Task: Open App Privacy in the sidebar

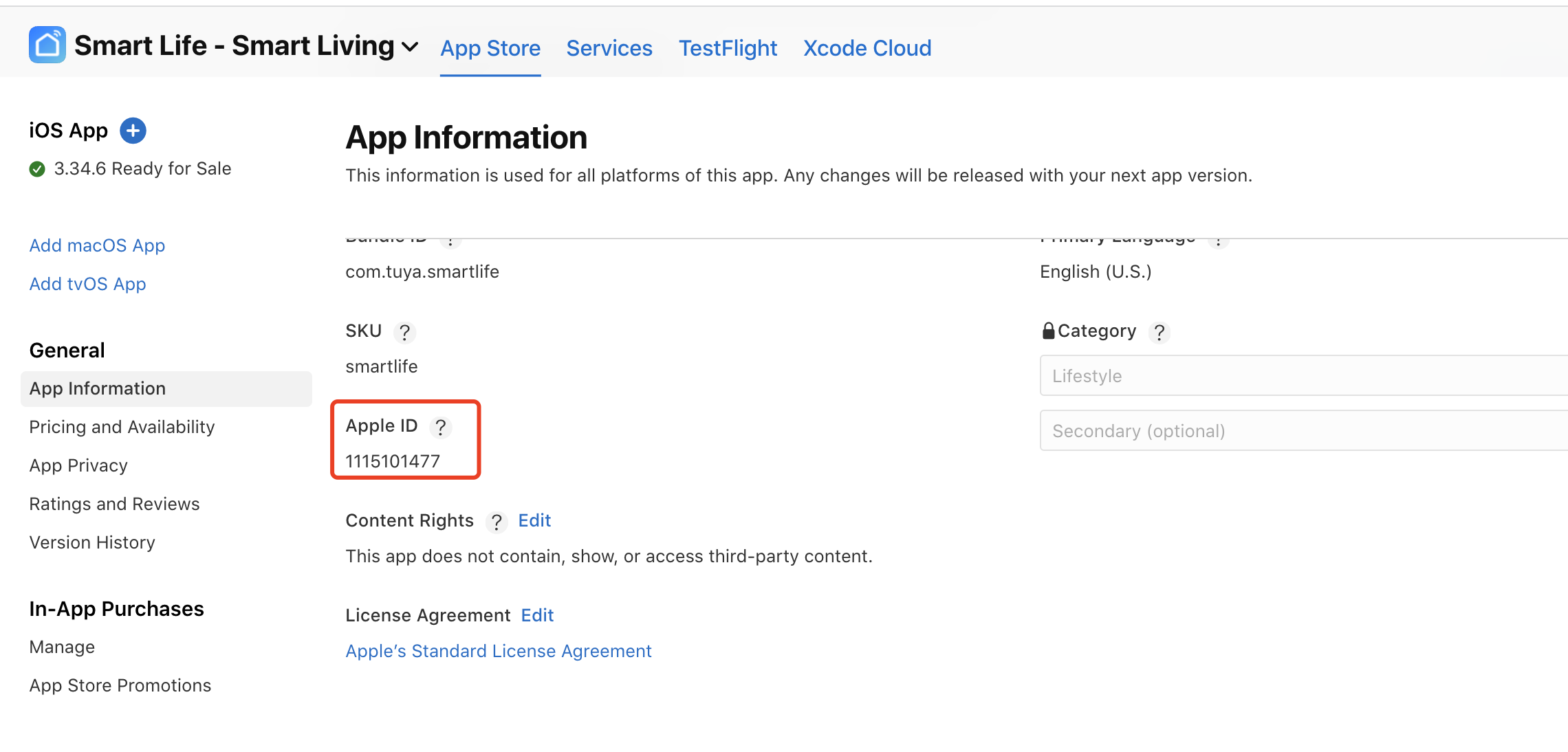Action: point(78,466)
